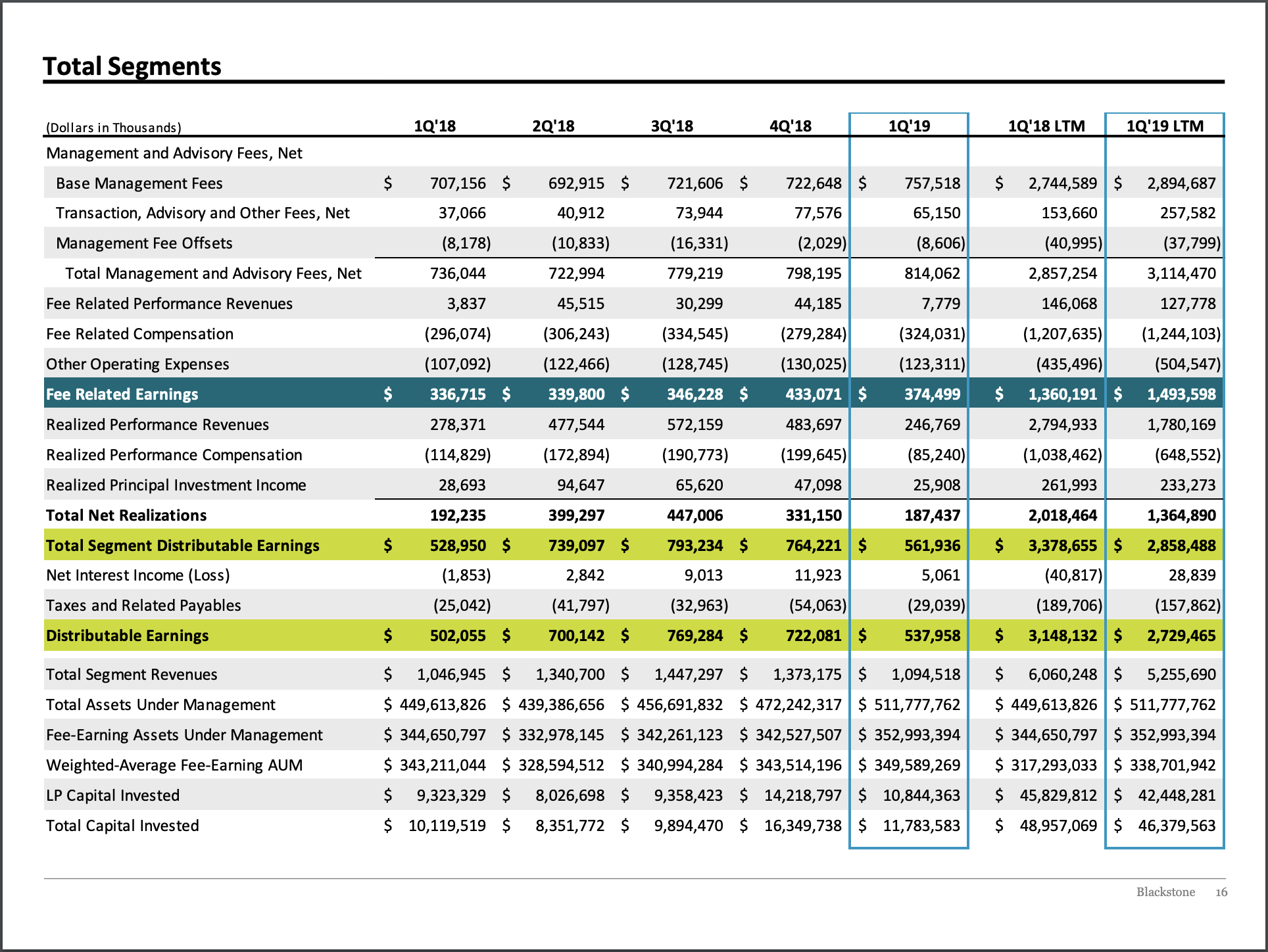Click the Dollars in Thousands note
The image size is (1268, 952).
tap(114, 128)
